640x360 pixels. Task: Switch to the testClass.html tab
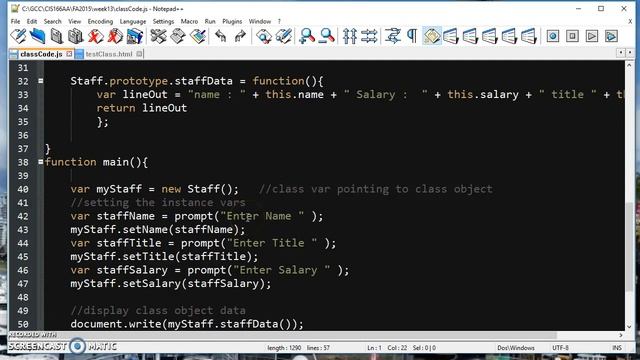[x=109, y=54]
